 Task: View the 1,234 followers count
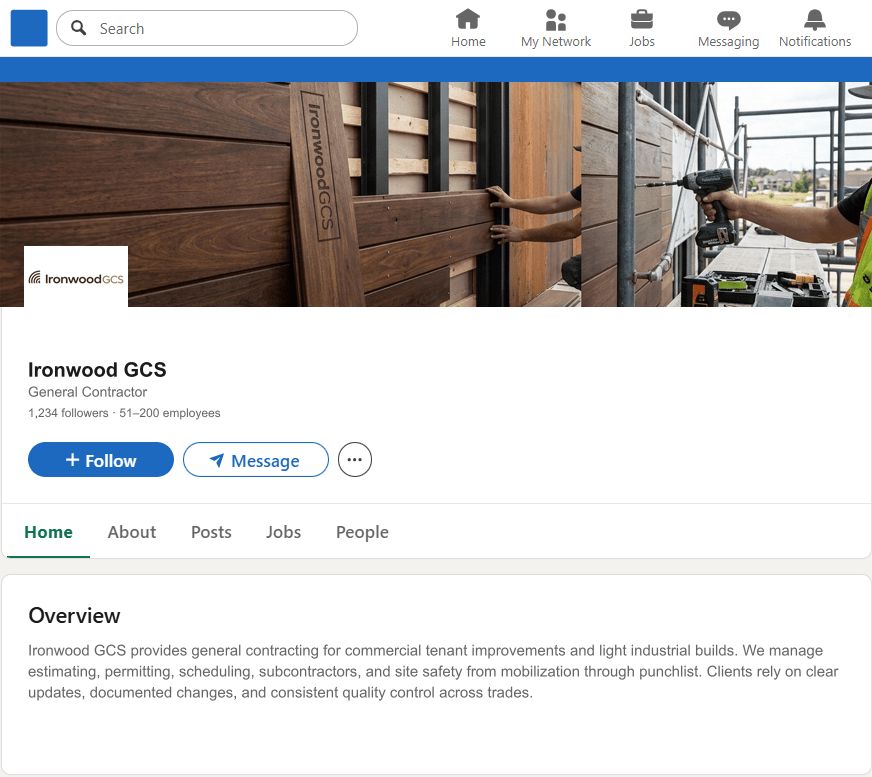point(68,412)
